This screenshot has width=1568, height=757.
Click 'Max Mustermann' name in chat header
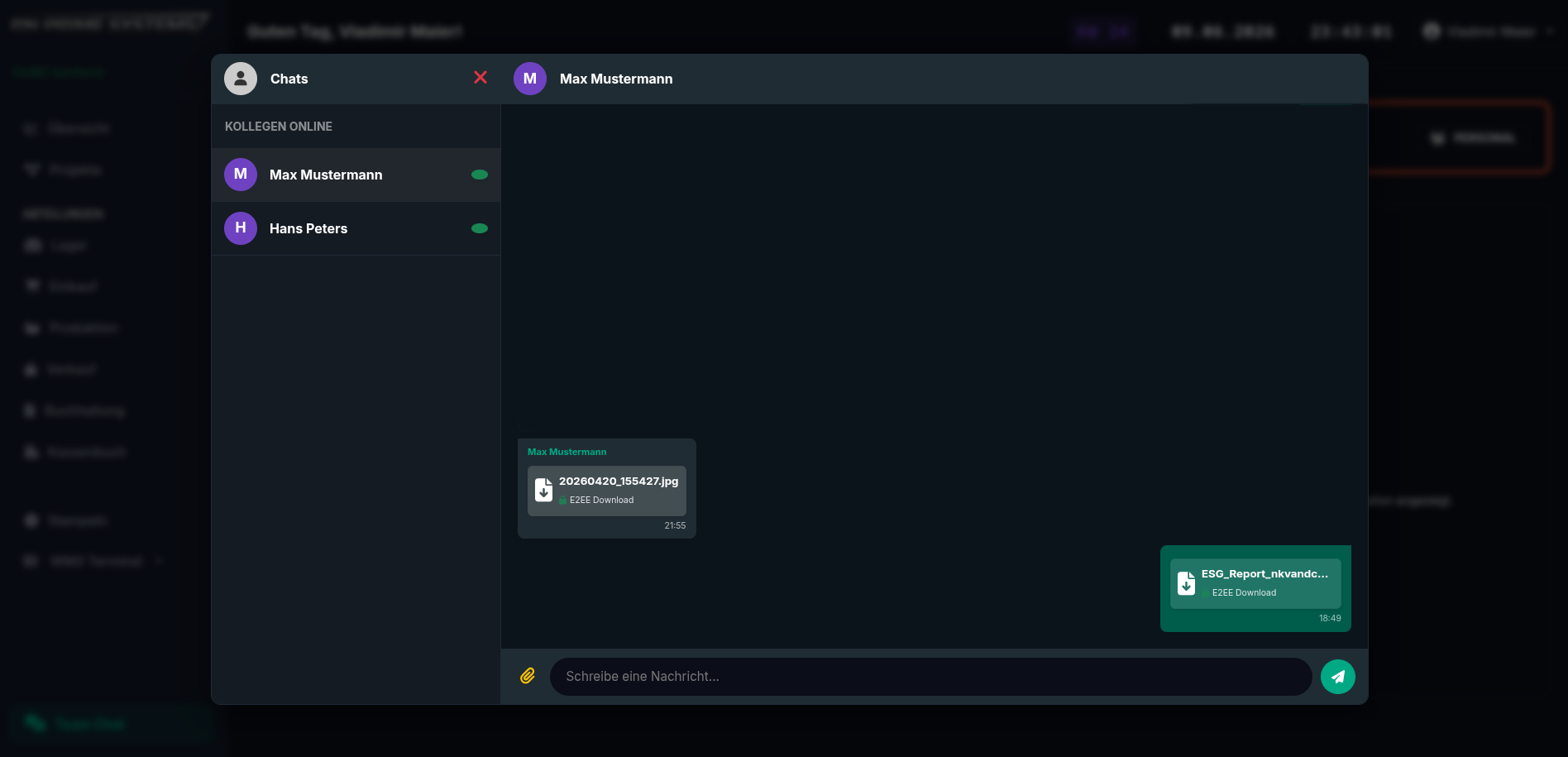616,79
